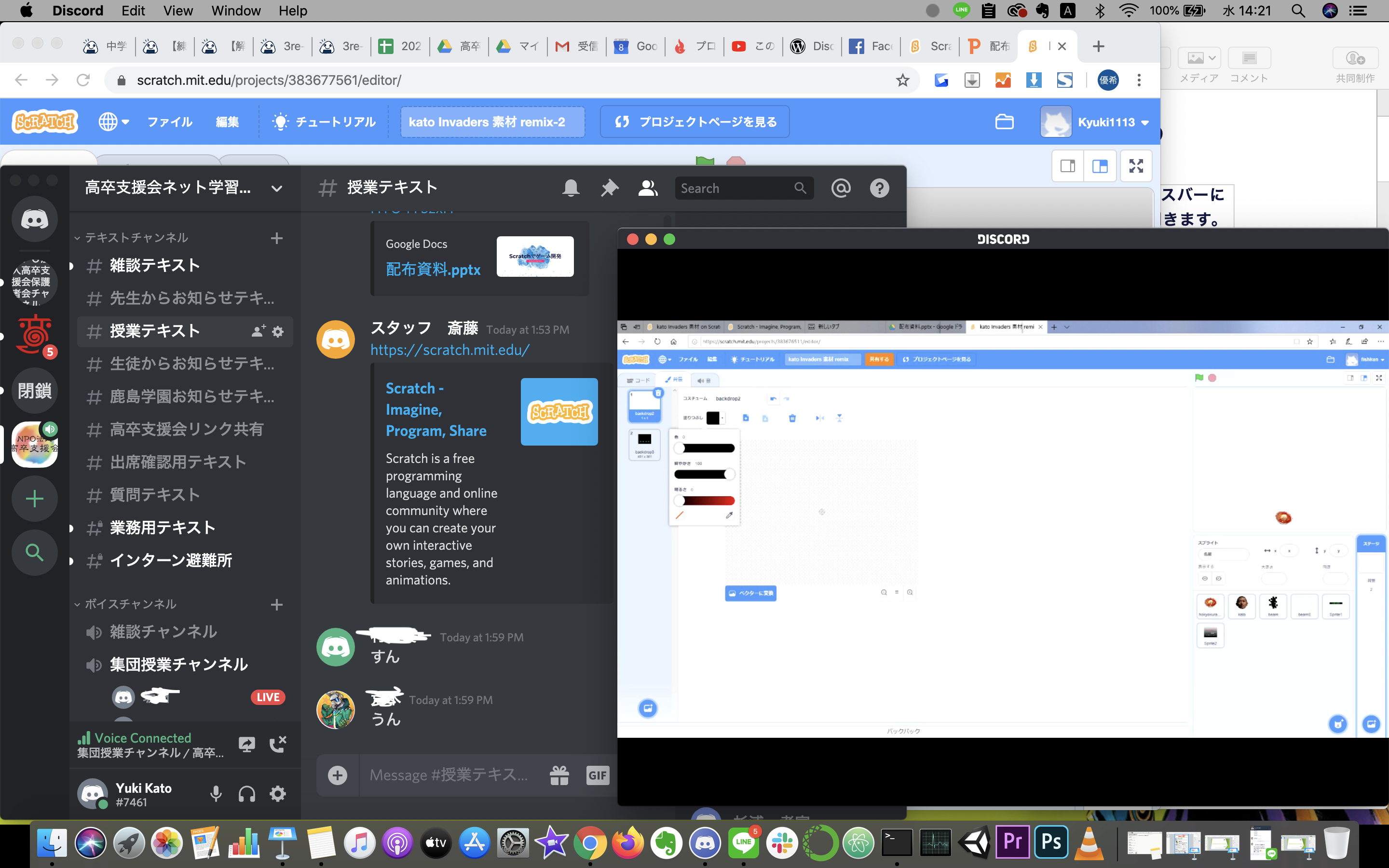The height and width of the screenshot is (868, 1389).
Task: Open Discord home direct messages icon
Action: coord(34,219)
